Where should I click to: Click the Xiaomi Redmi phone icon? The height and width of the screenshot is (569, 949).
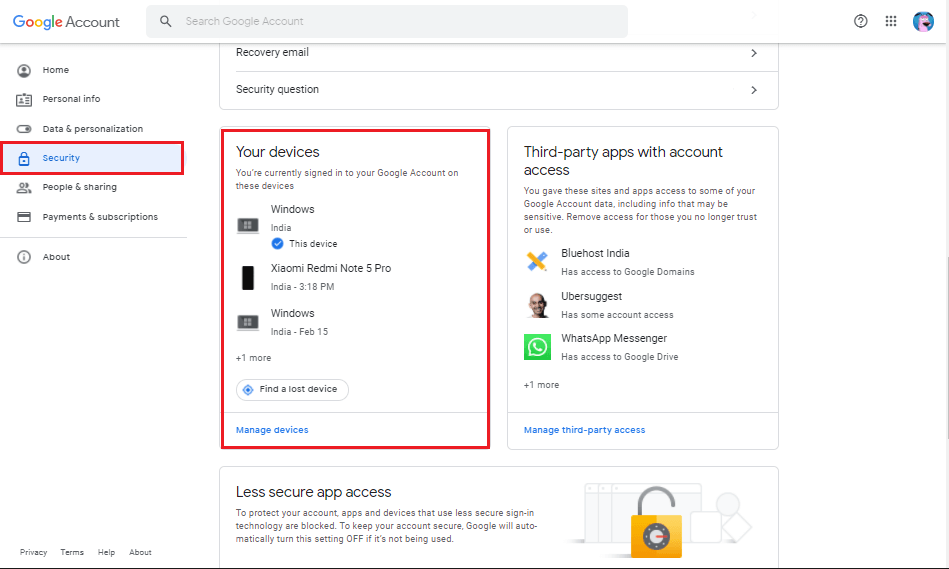click(248, 278)
